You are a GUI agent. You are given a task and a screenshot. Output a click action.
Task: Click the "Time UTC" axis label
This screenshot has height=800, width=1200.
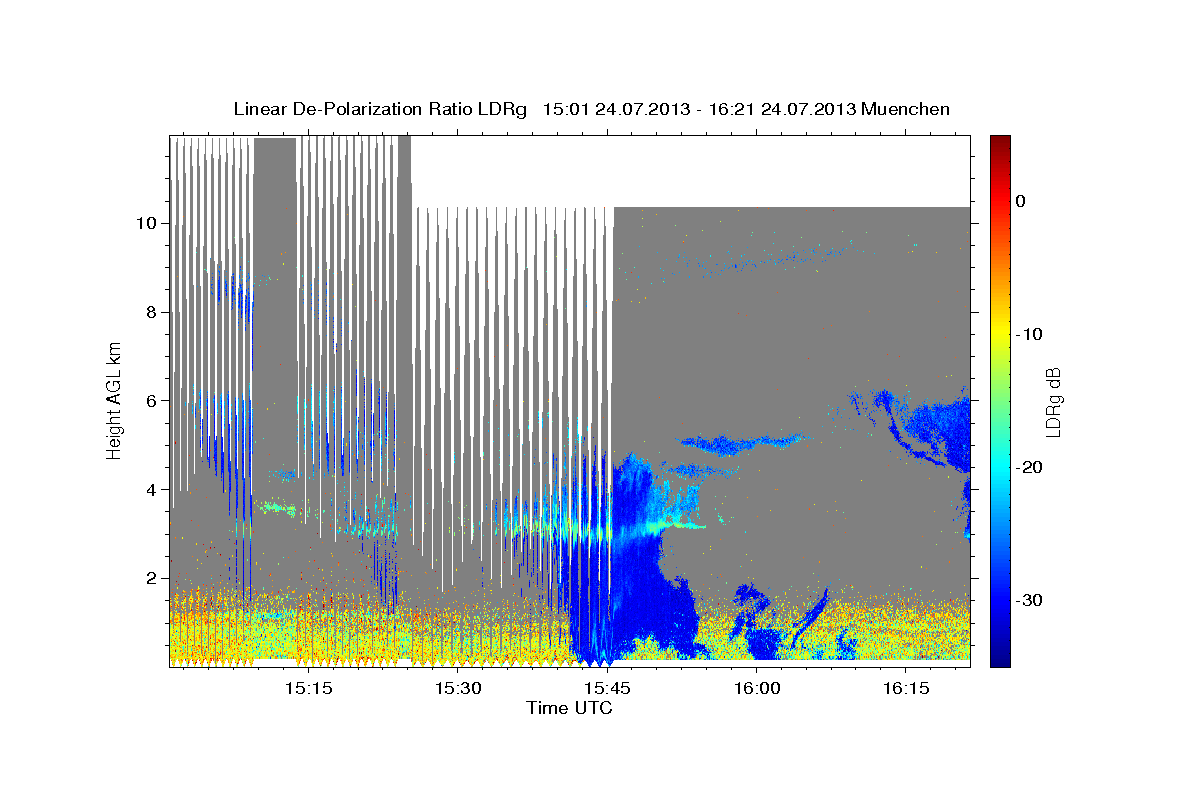(x=569, y=708)
